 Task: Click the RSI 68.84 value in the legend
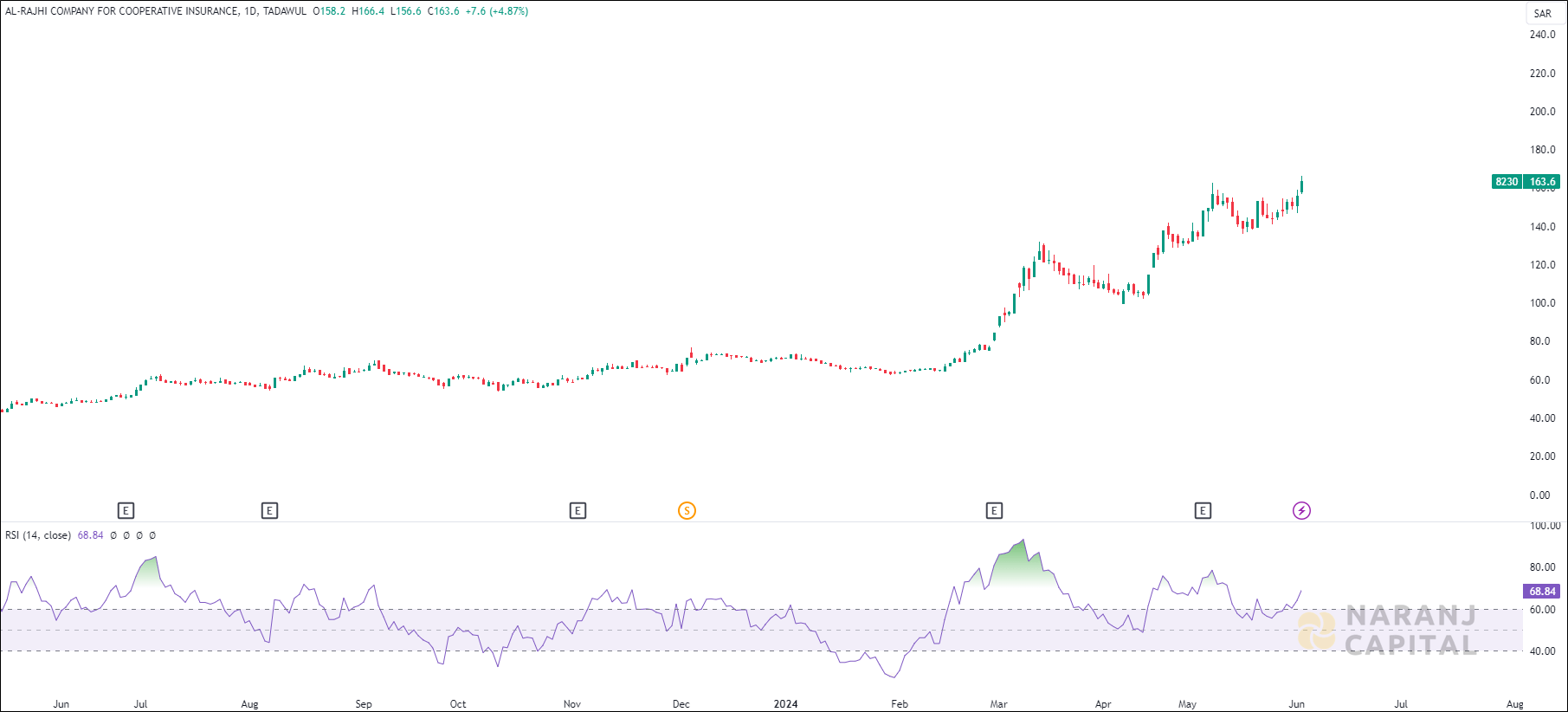point(91,535)
